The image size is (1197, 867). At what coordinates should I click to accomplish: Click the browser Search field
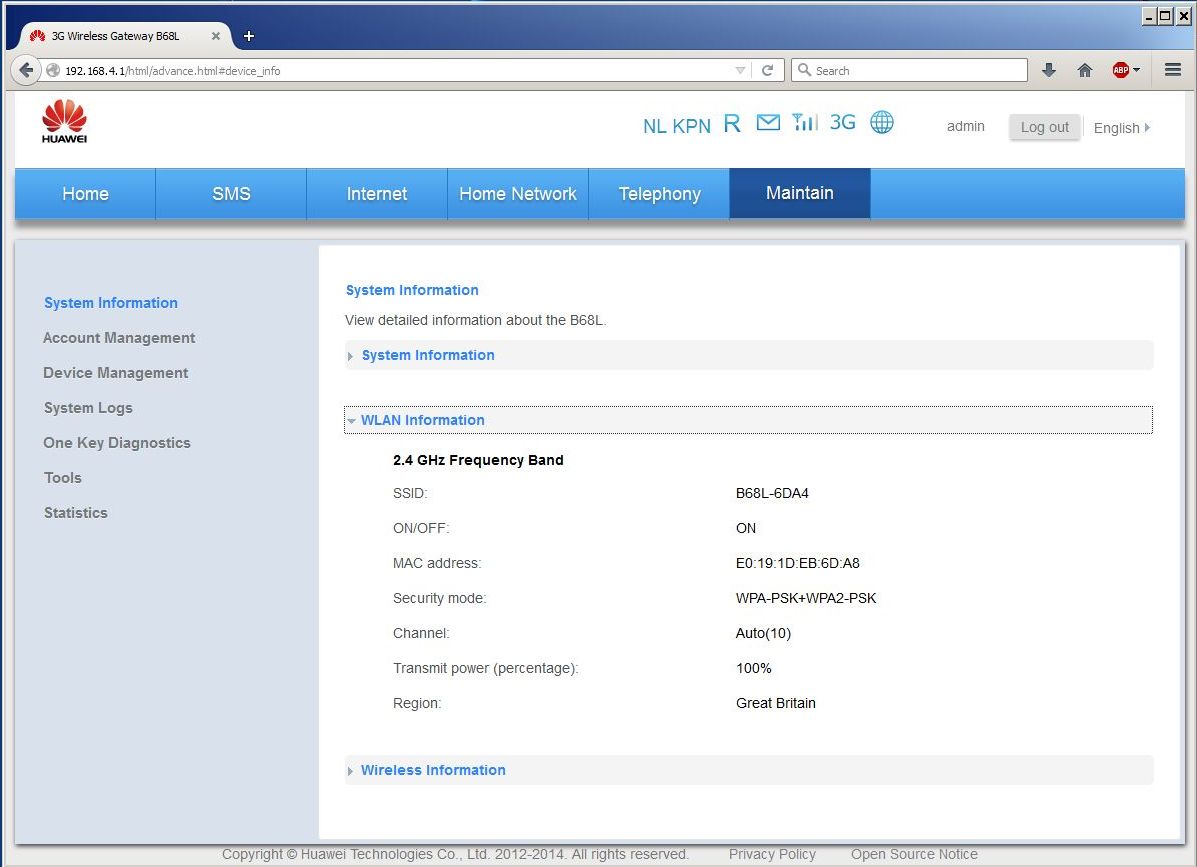tap(909, 70)
